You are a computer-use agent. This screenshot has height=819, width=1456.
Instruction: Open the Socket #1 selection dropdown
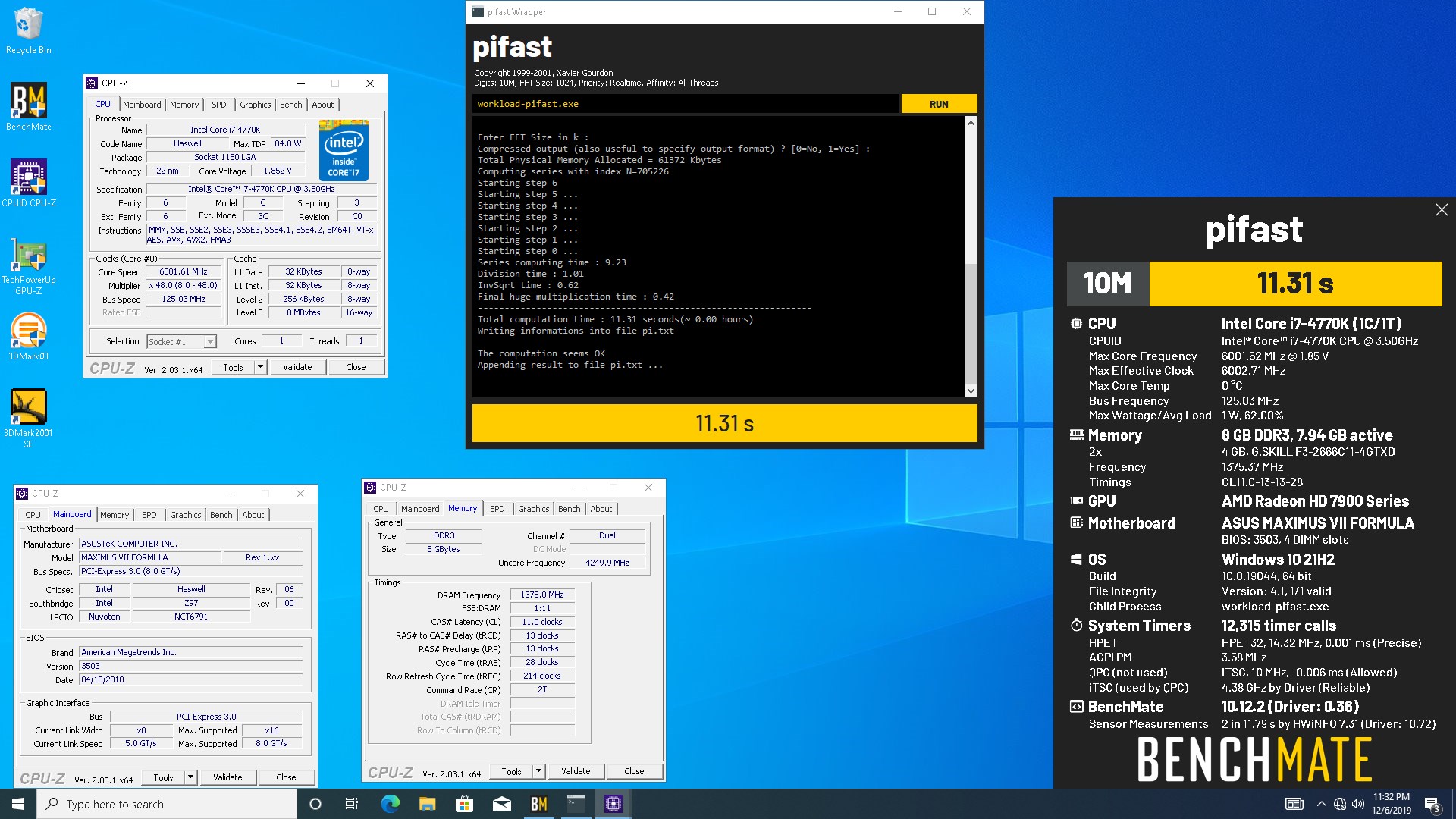(181, 342)
